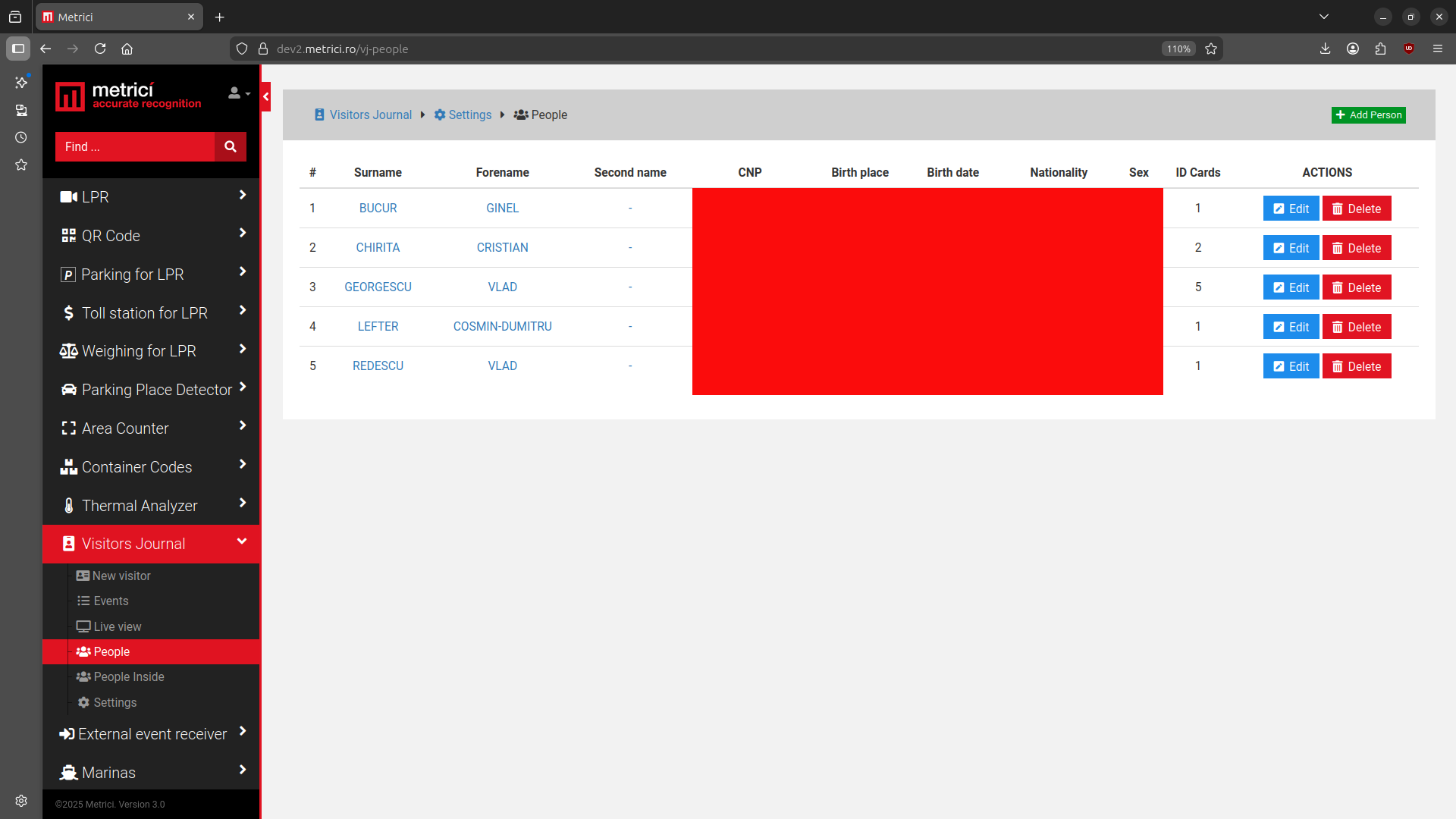This screenshot has height=819, width=1456.
Task: Expand the Thermal Analyzer menu
Action: pyautogui.click(x=151, y=506)
